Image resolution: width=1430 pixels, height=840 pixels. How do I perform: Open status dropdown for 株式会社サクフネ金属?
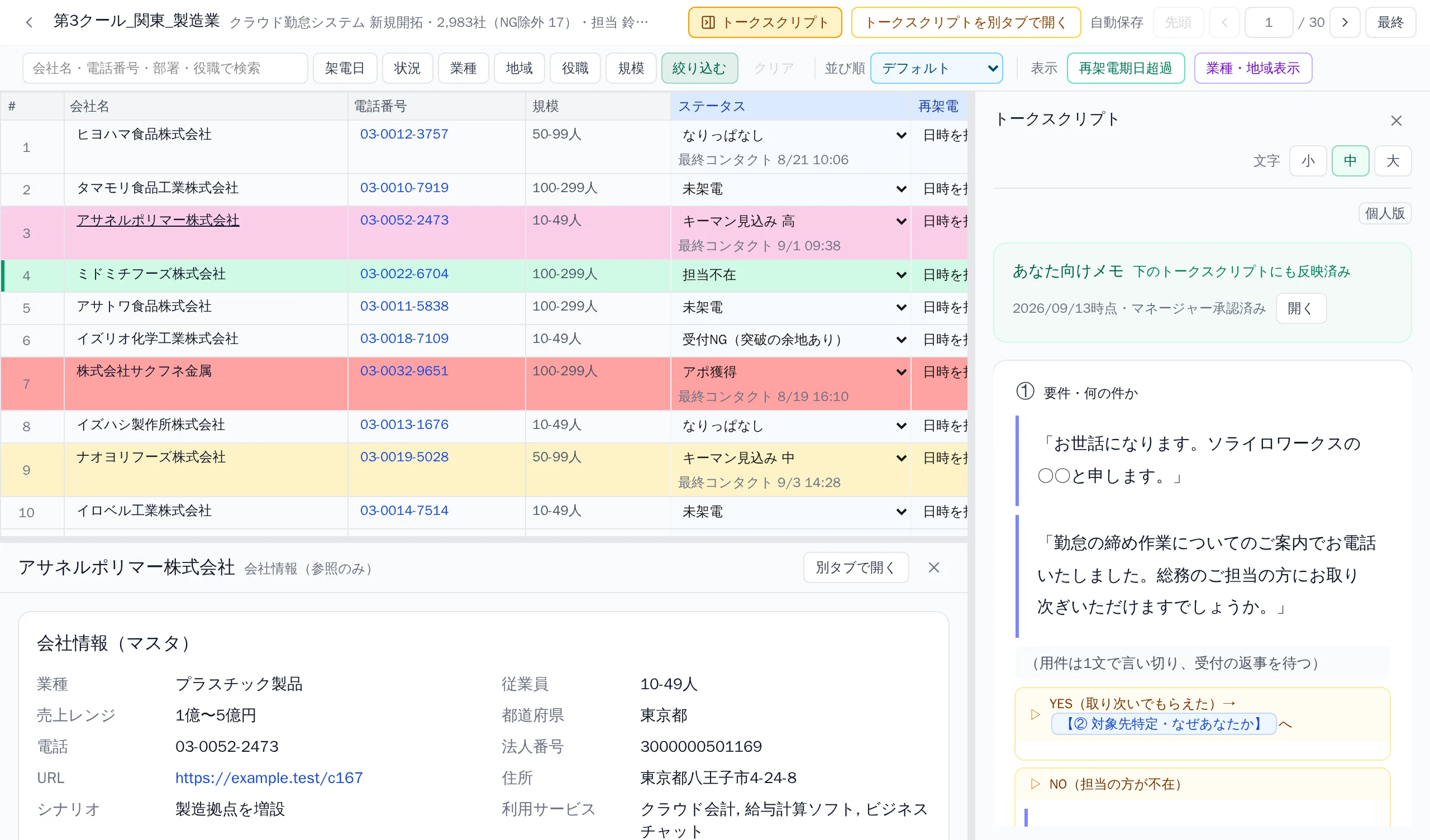794,372
